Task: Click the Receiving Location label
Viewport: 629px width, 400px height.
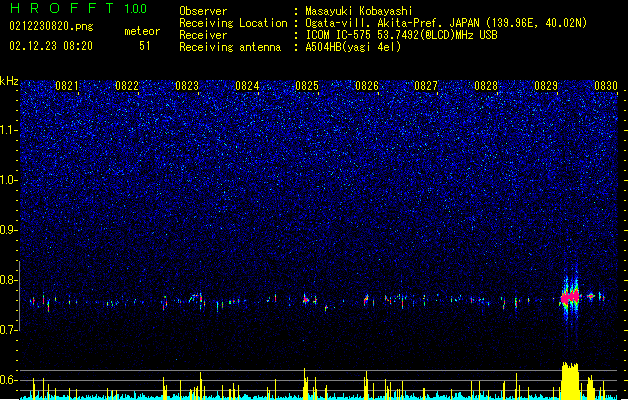Action: (233, 23)
